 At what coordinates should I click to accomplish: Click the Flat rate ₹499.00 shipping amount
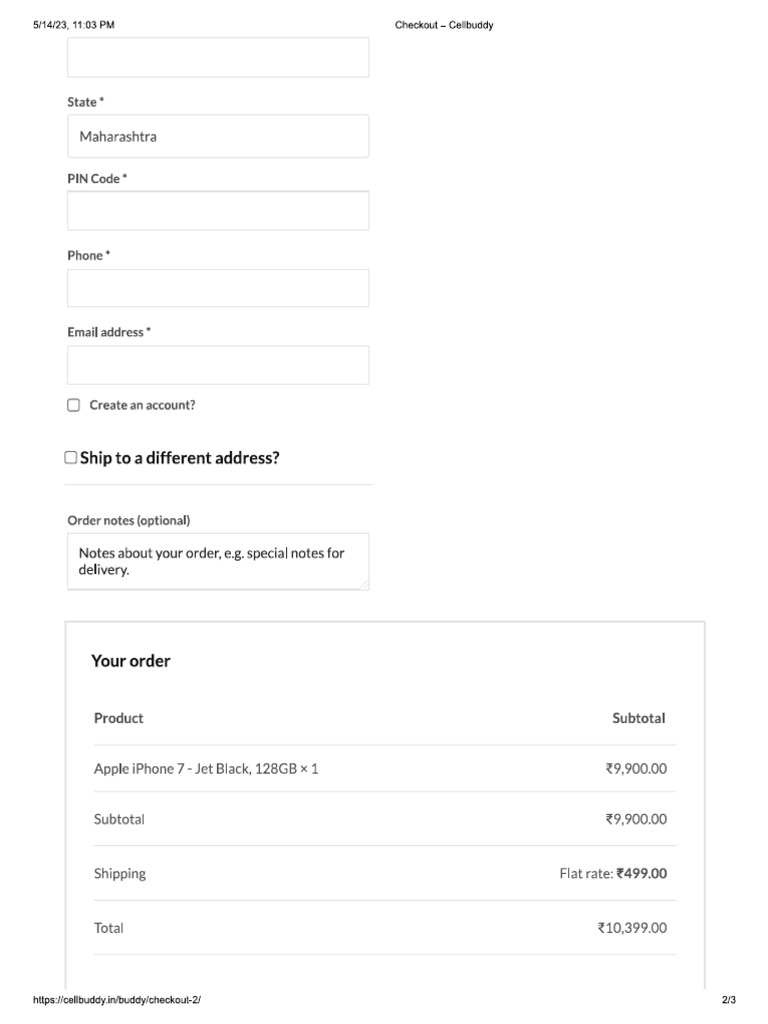click(x=613, y=873)
